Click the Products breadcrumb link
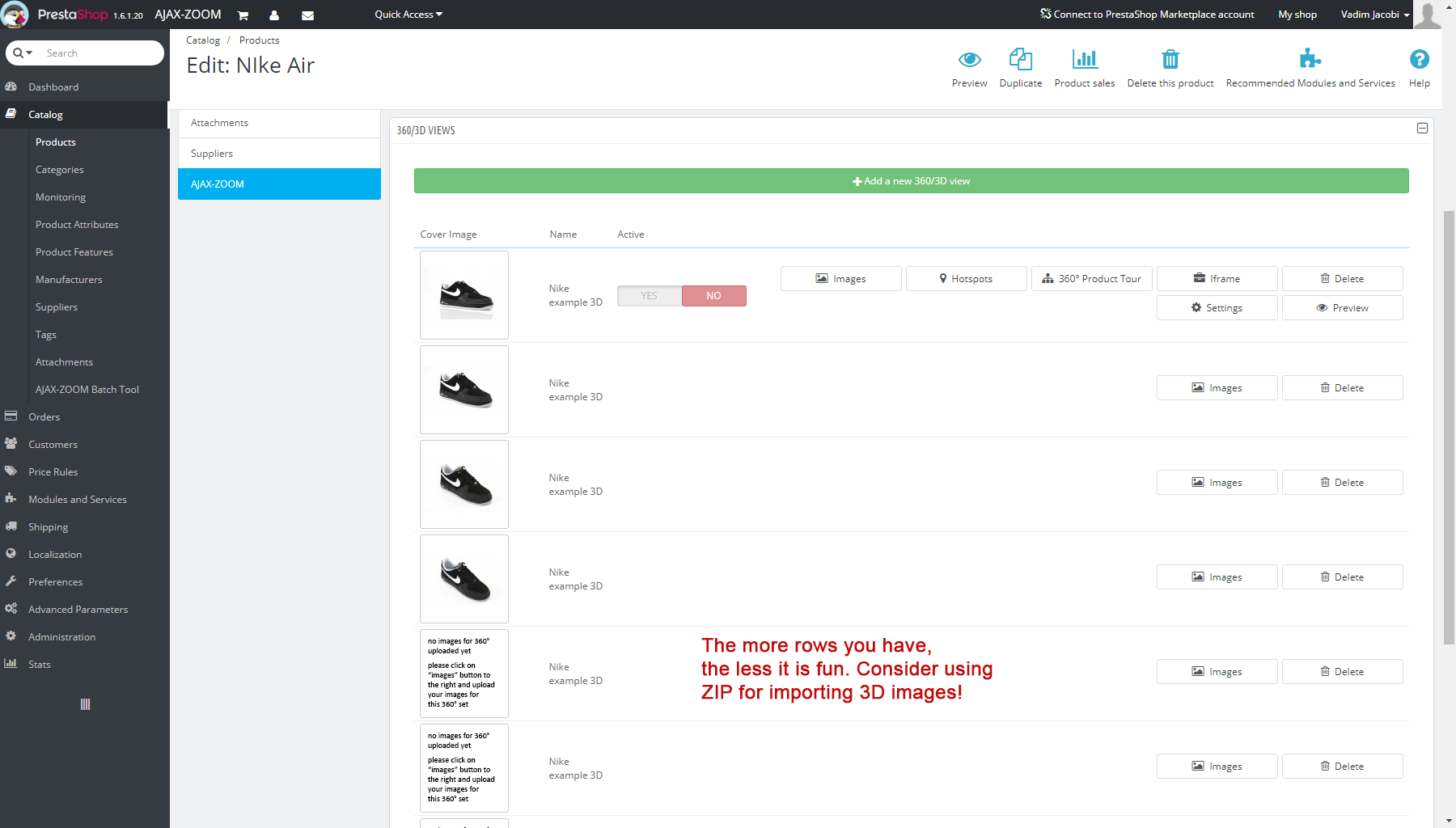 (259, 40)
